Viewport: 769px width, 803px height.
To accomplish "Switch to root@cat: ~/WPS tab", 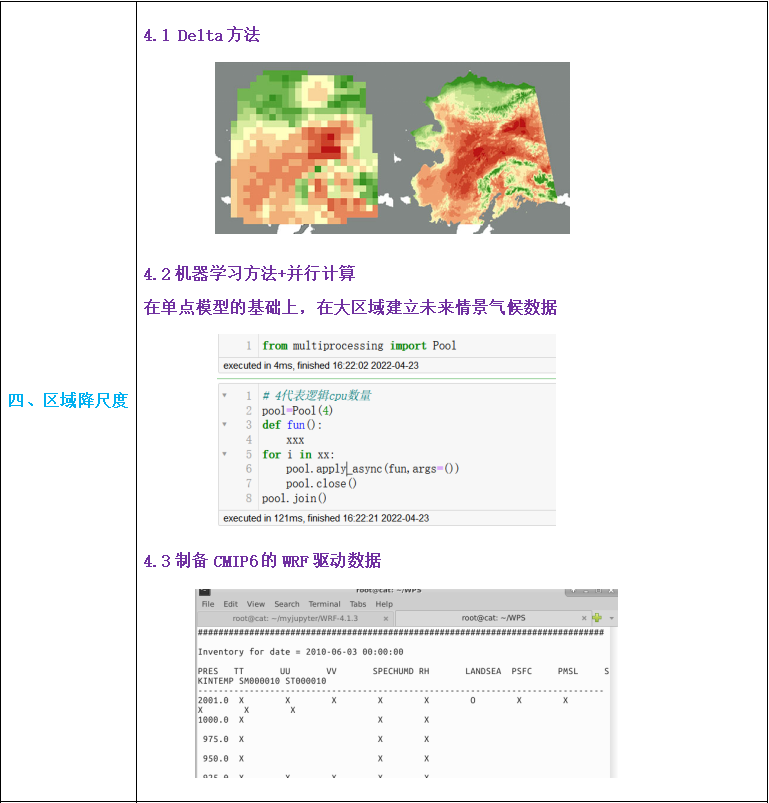I will click(493, 618).
